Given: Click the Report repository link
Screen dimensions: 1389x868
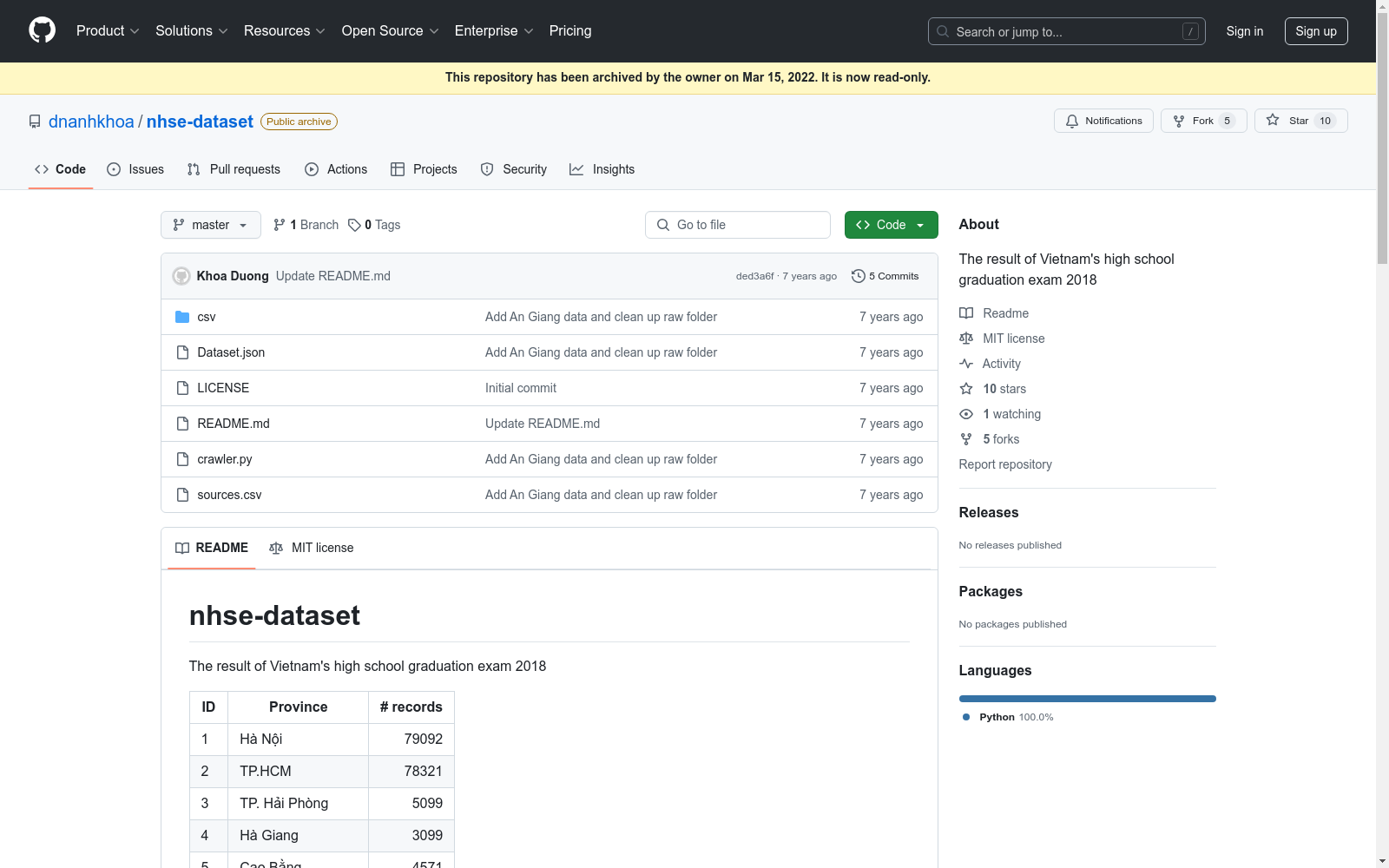Looking at the screenshot, I should [x=1005, y=464].
